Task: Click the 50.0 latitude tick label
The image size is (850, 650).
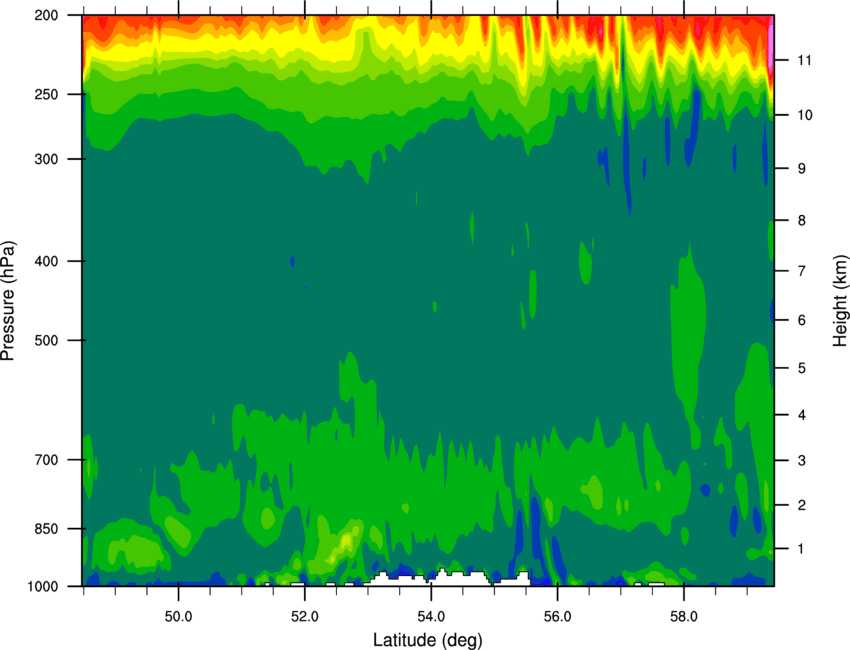Action: pos(178,617)
